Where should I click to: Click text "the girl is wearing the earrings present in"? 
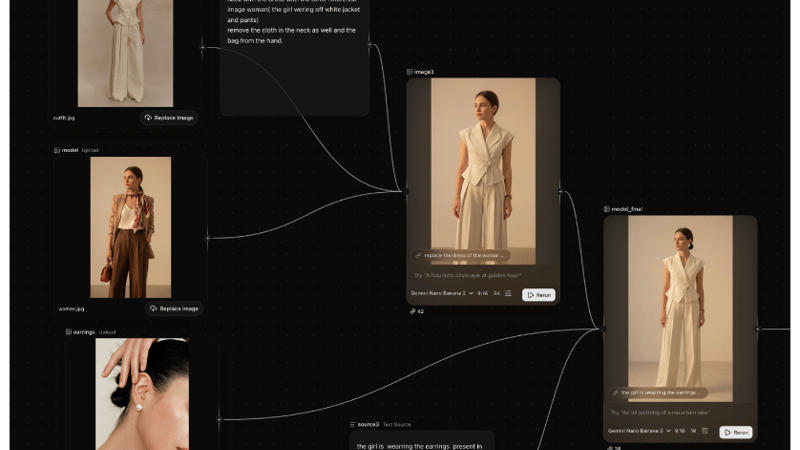pos(419,446)
